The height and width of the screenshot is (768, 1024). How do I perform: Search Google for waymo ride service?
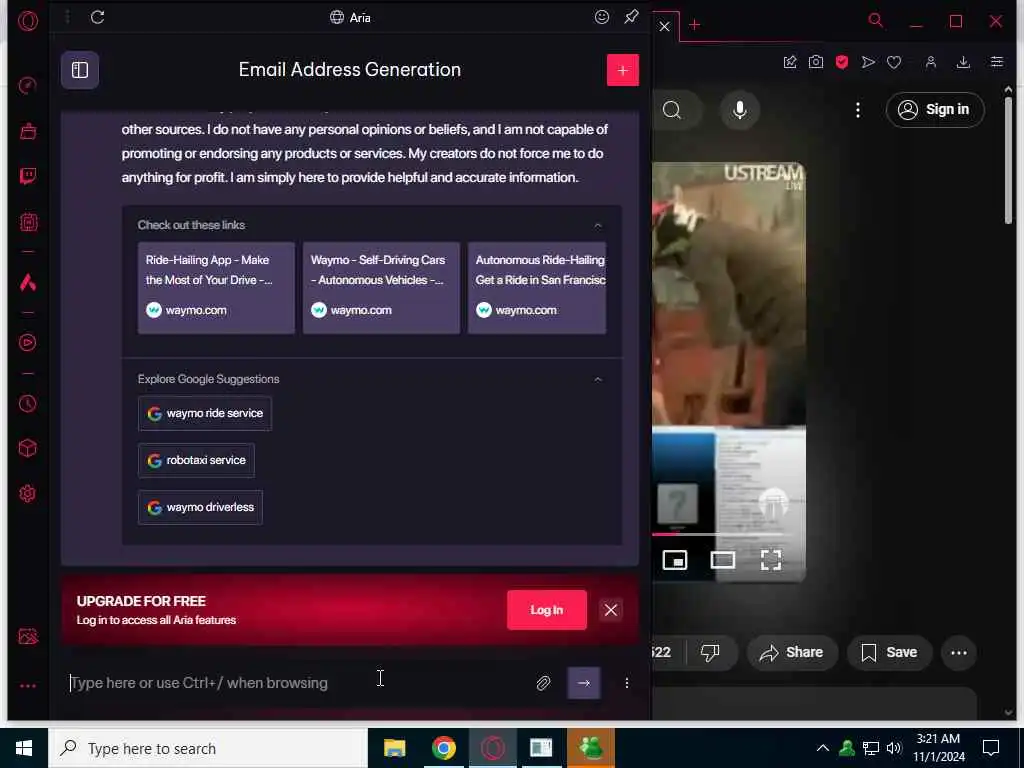[204, 413]
